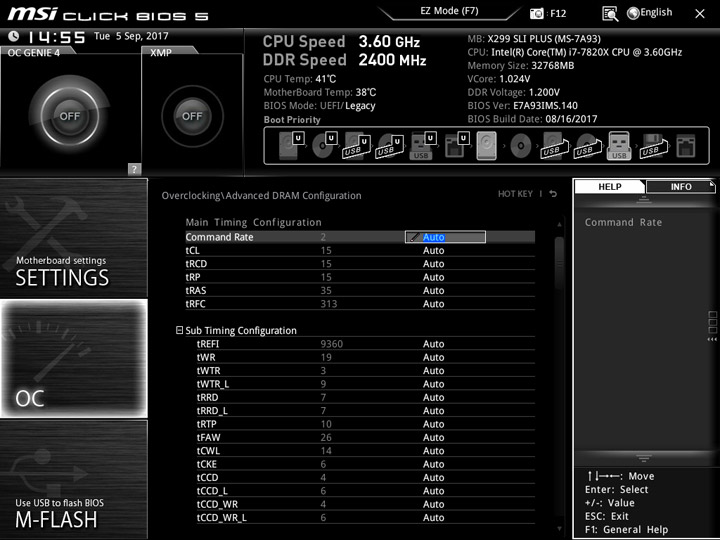Set the tRRD Auto value field

[x=433, y=397]
